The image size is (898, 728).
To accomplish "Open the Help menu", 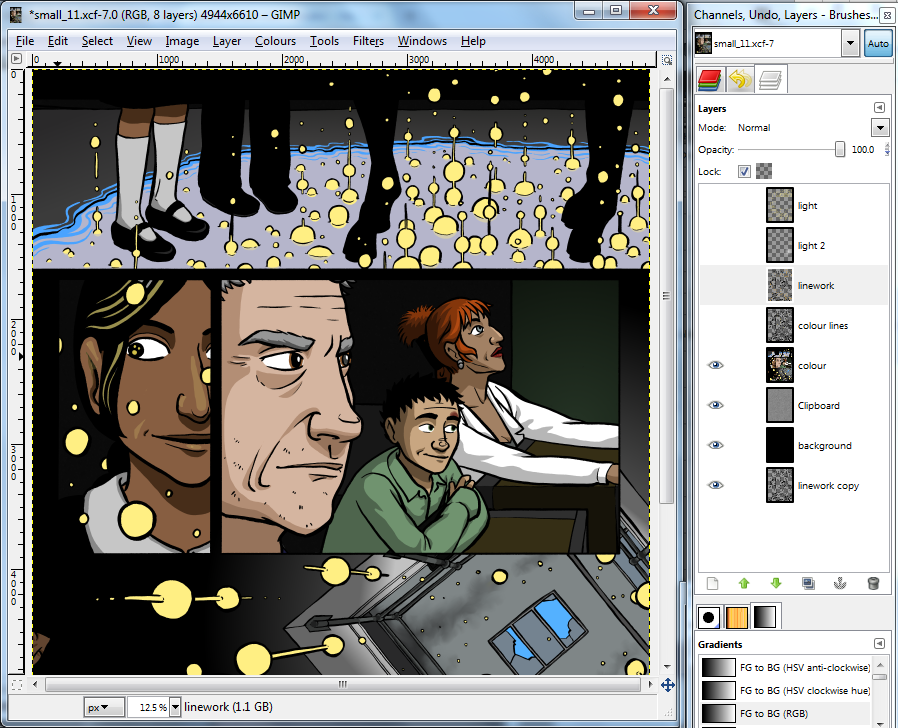I will (x=473, y=41).
